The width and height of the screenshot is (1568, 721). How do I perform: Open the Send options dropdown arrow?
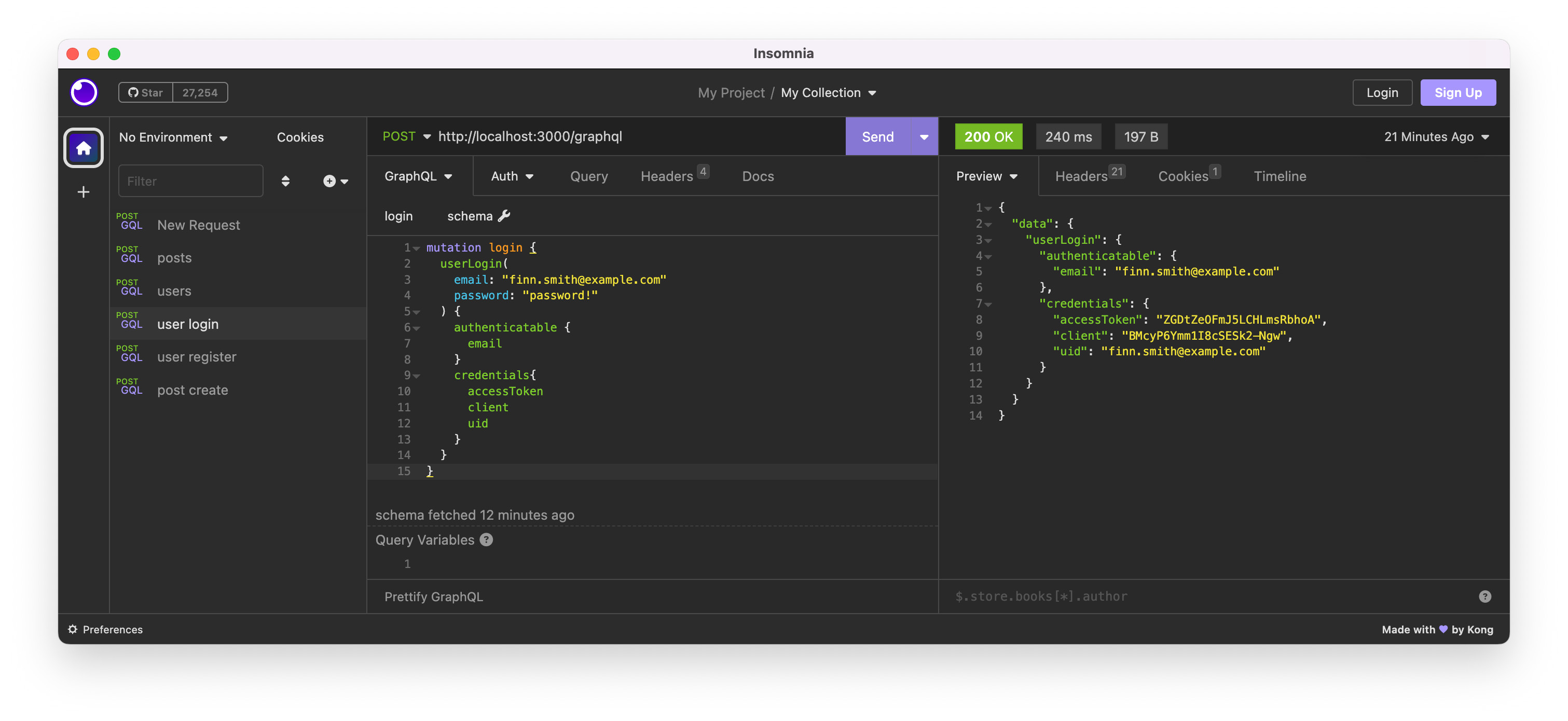924,137
